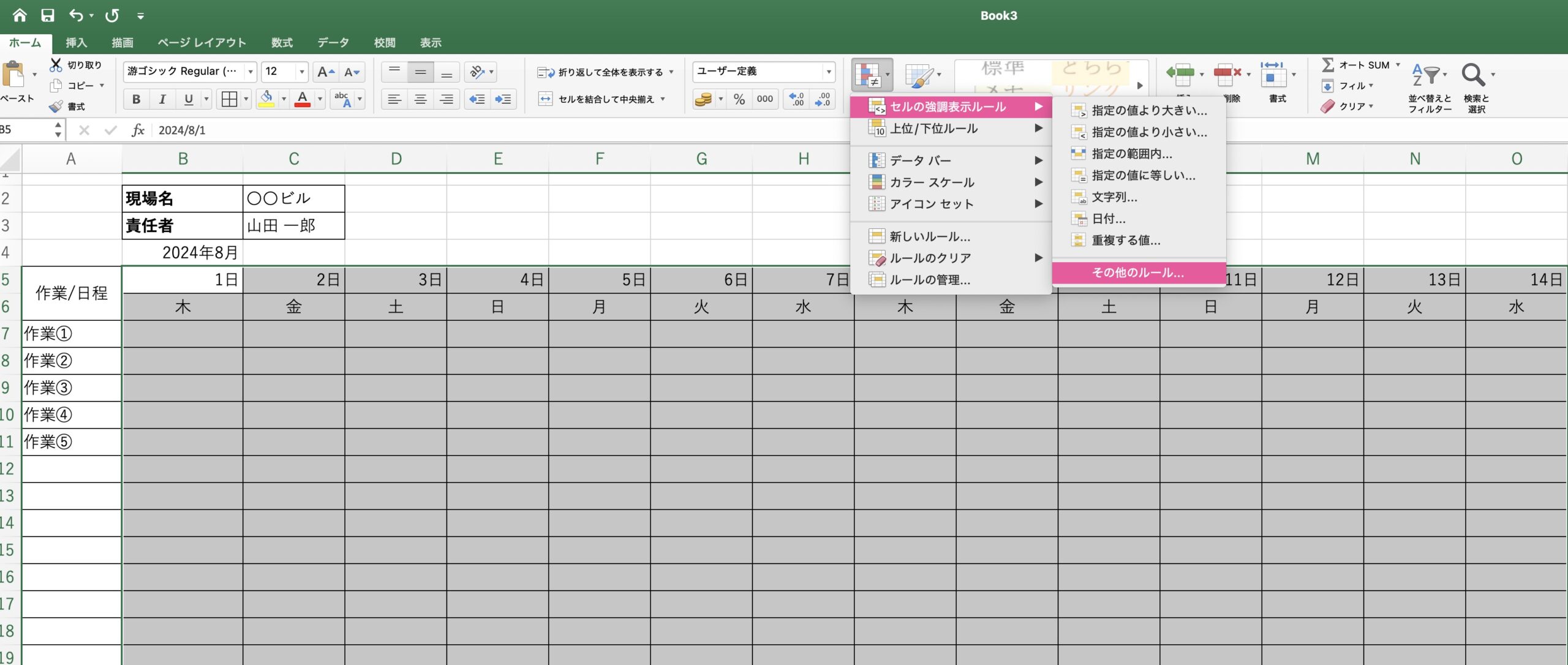Select column D header
The width and height of the screenshot is (1568, 665).
coord(396,159)
